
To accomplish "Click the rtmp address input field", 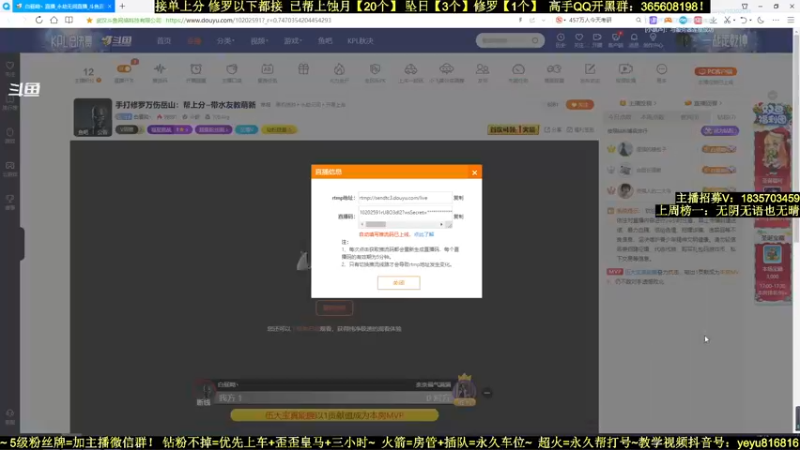I will 405,198.
